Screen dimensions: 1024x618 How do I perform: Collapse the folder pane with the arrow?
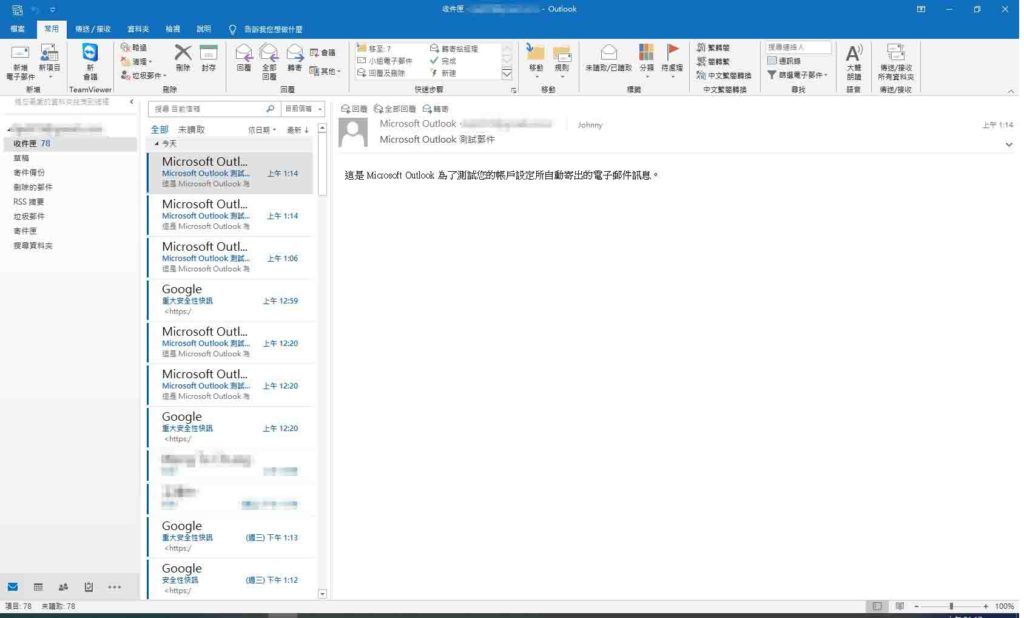pyautogui.click(x=131, y=102)
